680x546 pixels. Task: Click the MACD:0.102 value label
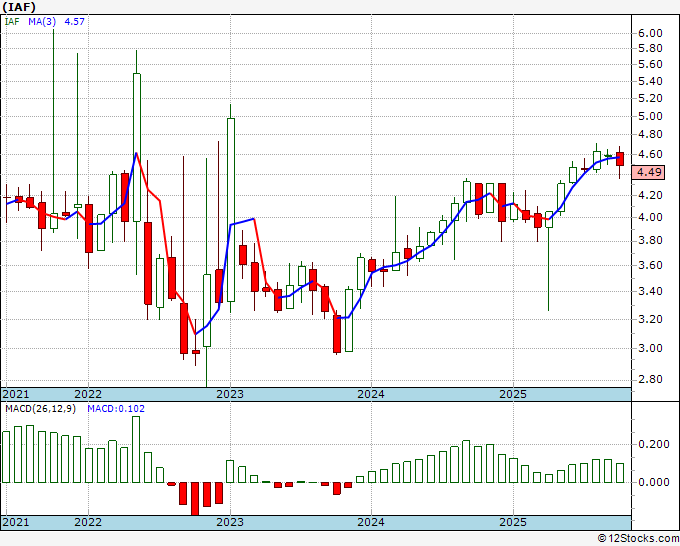pyautogui.click(x=116, y=409)
